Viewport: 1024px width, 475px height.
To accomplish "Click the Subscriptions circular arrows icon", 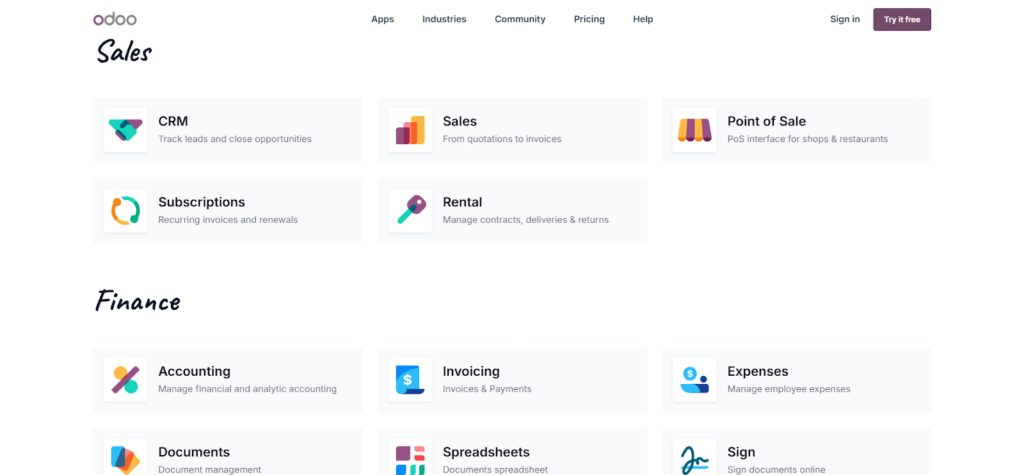I will [x=125, y=210].
